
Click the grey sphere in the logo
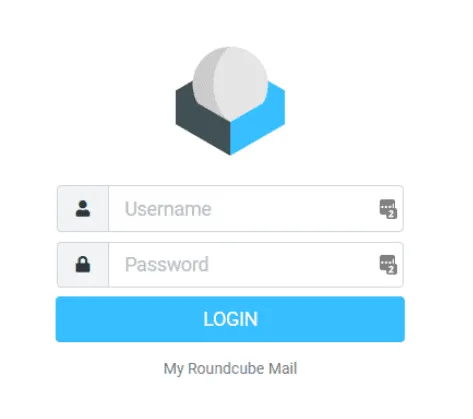(x=230, y=83)
